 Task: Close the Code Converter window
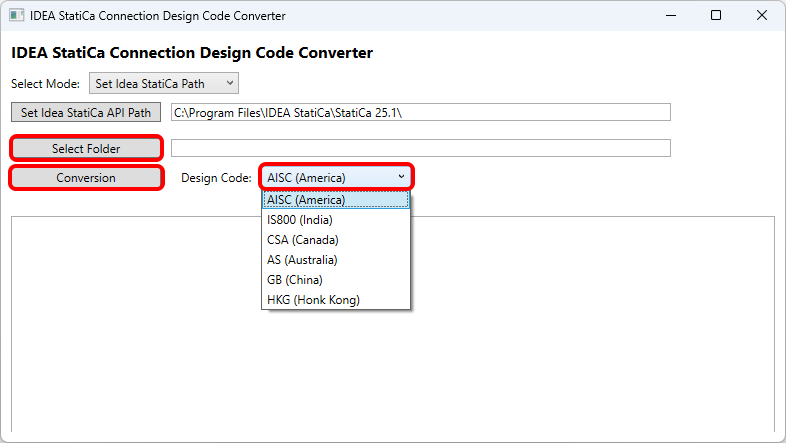(x=762, y=16)
